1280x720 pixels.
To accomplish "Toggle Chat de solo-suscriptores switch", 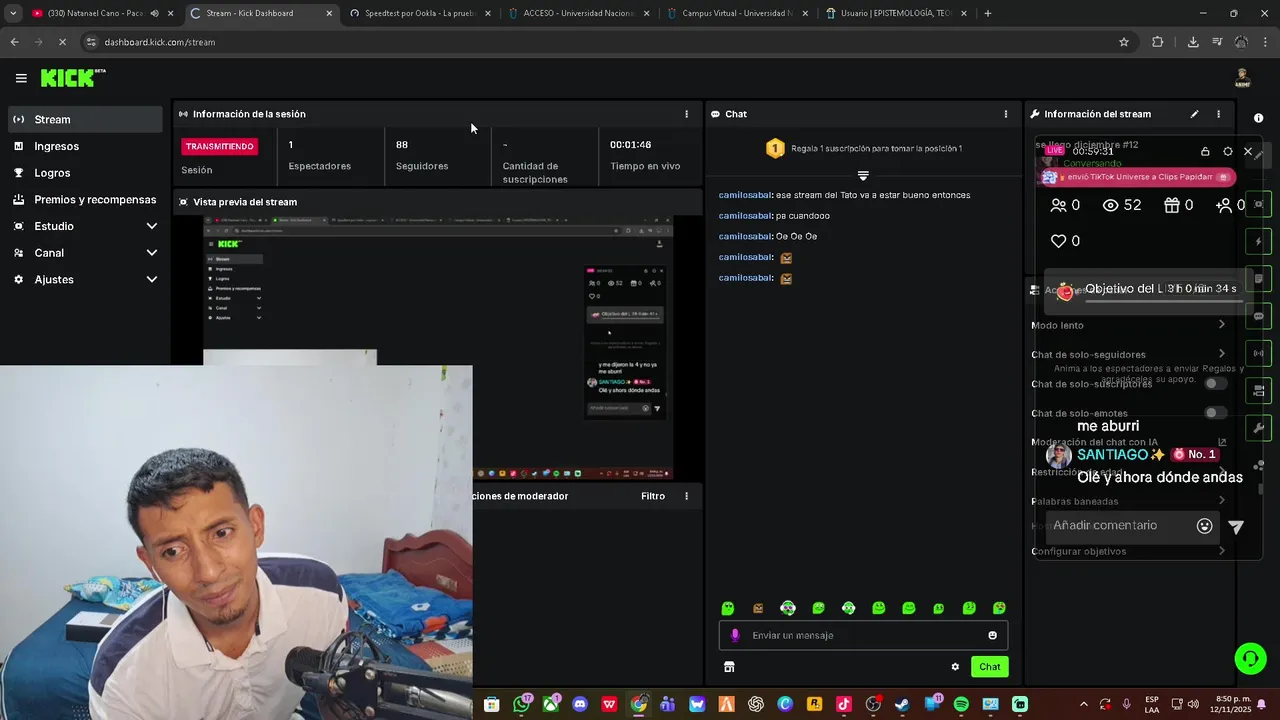I will (x=1215, y=384).
